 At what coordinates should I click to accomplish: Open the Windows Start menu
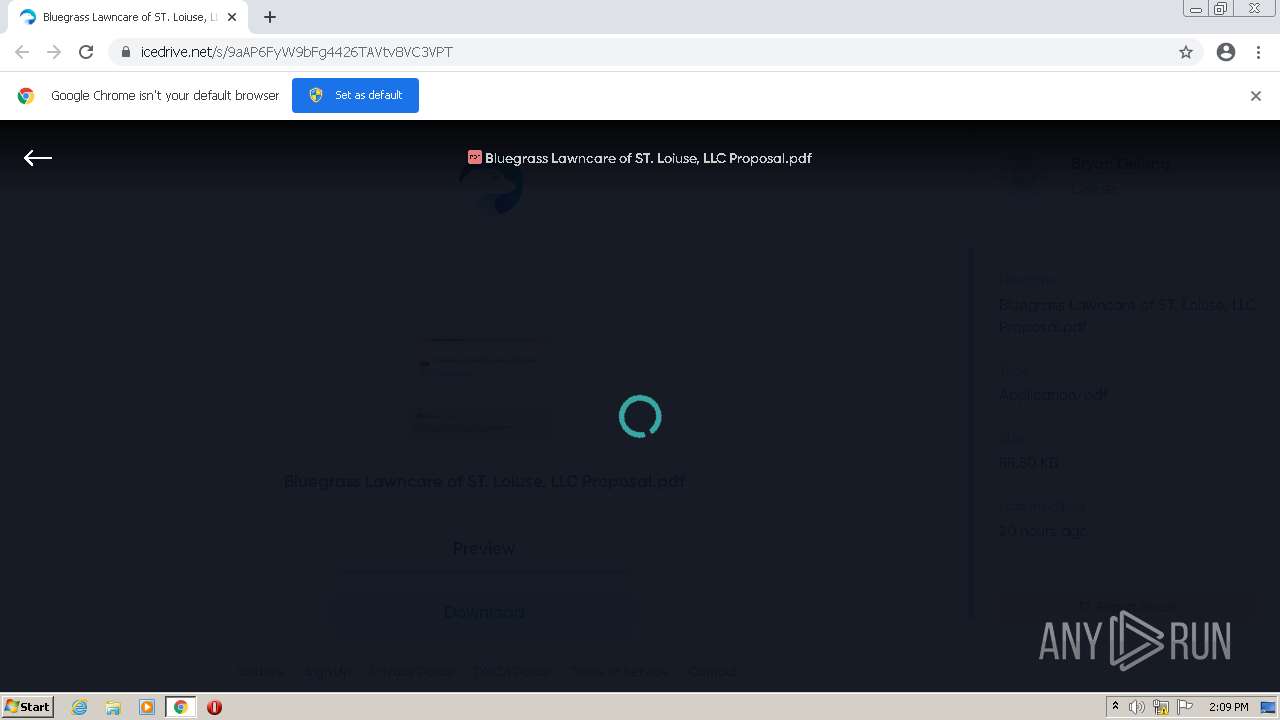pyautogui.click(x=28, y=706)
